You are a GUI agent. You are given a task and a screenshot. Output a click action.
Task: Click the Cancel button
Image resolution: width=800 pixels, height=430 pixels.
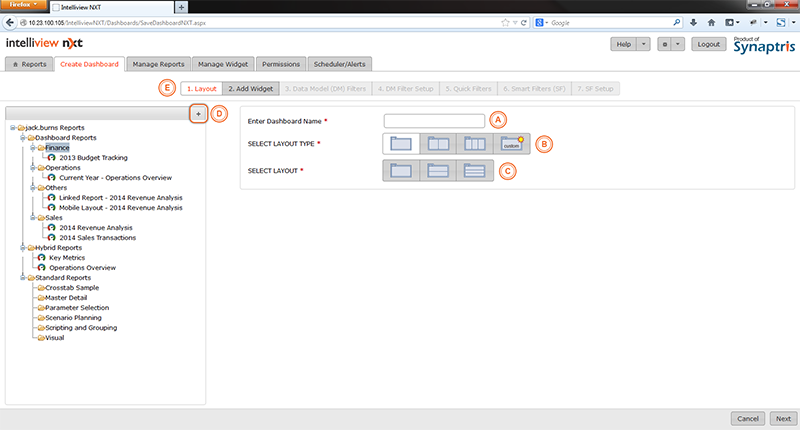[748, 419]
